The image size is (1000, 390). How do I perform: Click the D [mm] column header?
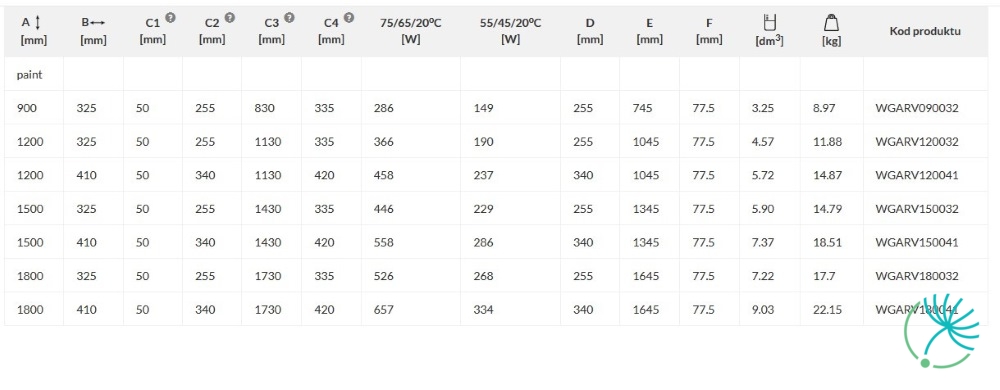pyautogui.click(x=590, y=31)
